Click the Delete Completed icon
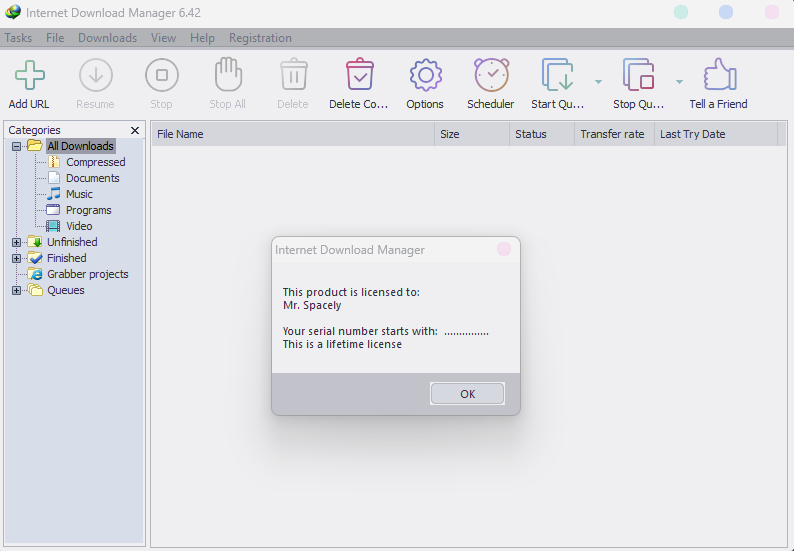 360,74
